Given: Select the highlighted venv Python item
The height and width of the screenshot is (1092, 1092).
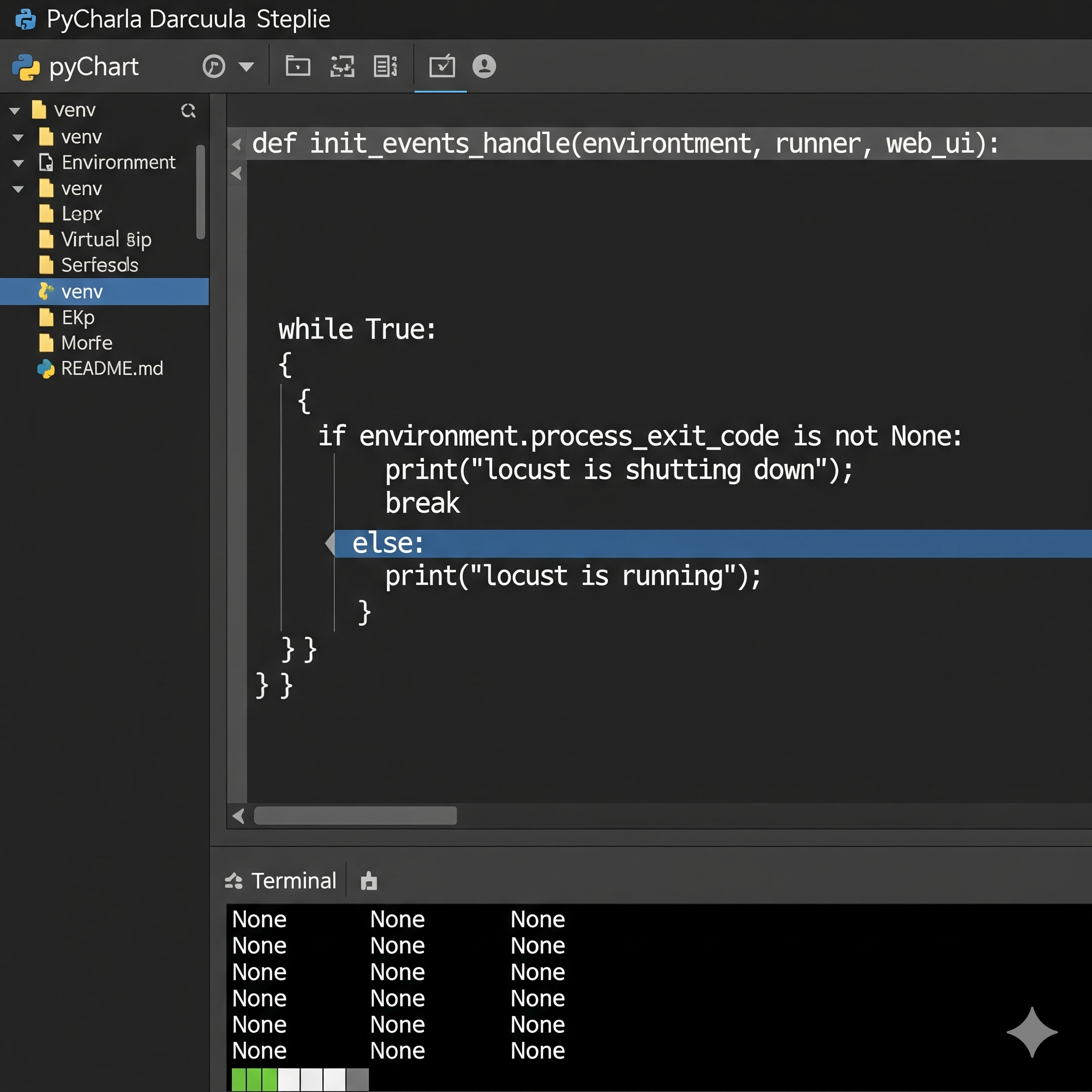Looking at the screenshot, I should pyautogui.click(x=82, y=292).
